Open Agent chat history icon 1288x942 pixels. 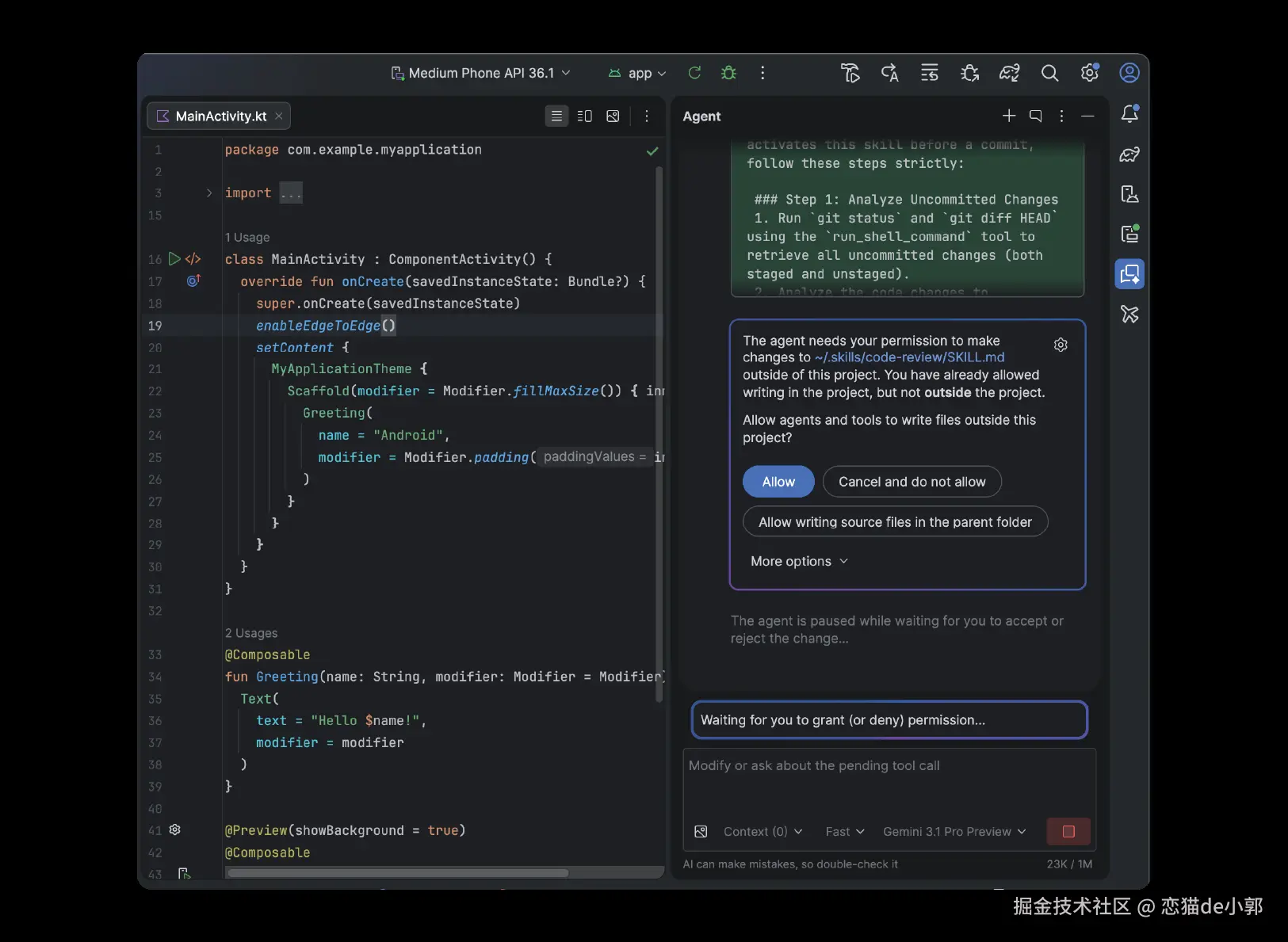pyautogui.click(x=1035, y=116)
